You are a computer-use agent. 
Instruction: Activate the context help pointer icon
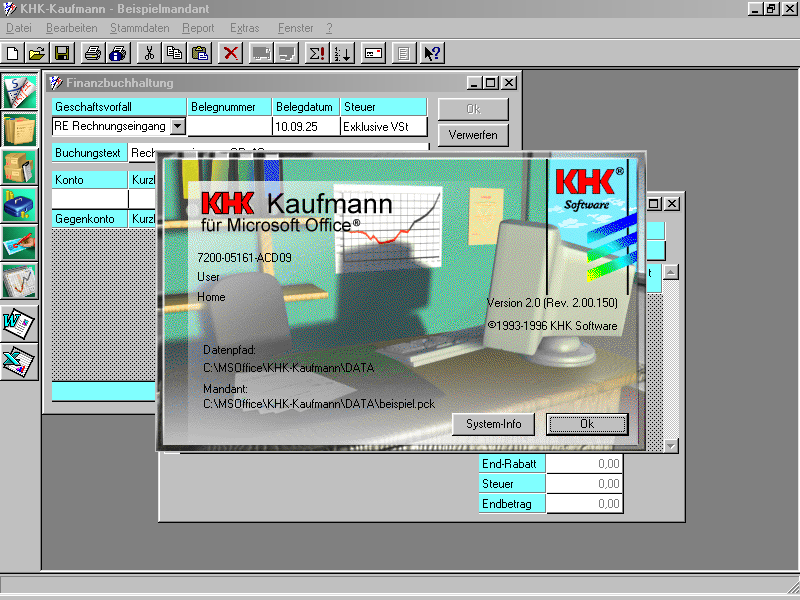432,53
